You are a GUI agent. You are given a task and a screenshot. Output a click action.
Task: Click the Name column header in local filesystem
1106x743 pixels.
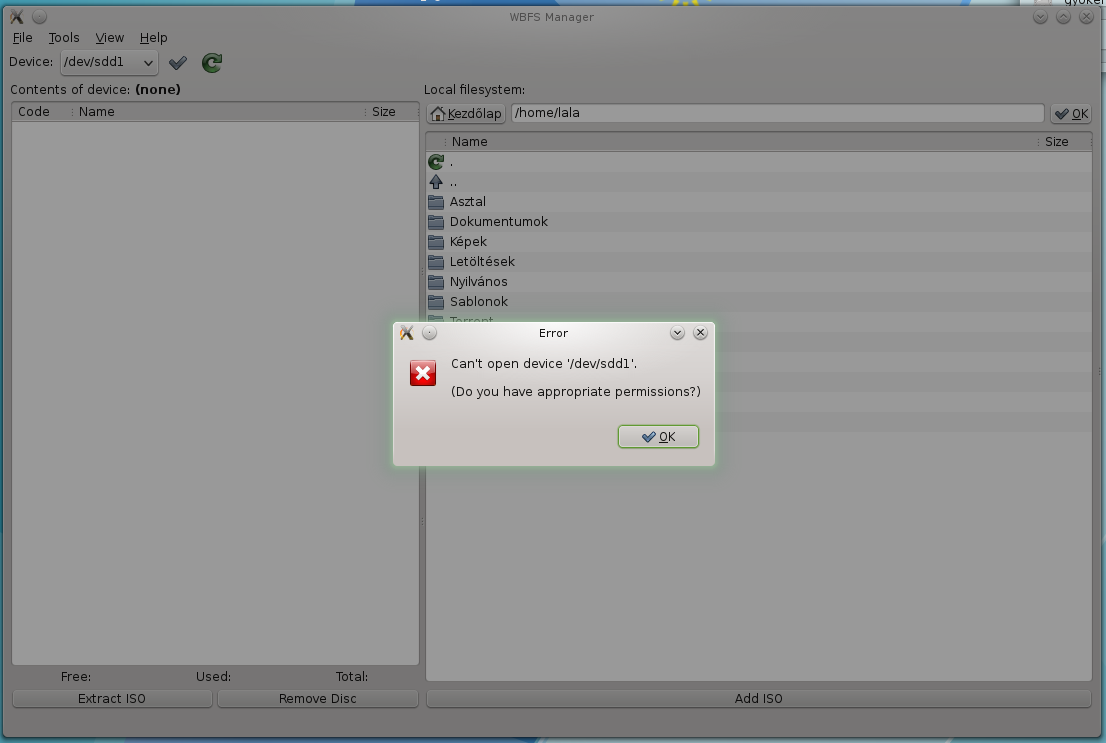click(741, 142)
